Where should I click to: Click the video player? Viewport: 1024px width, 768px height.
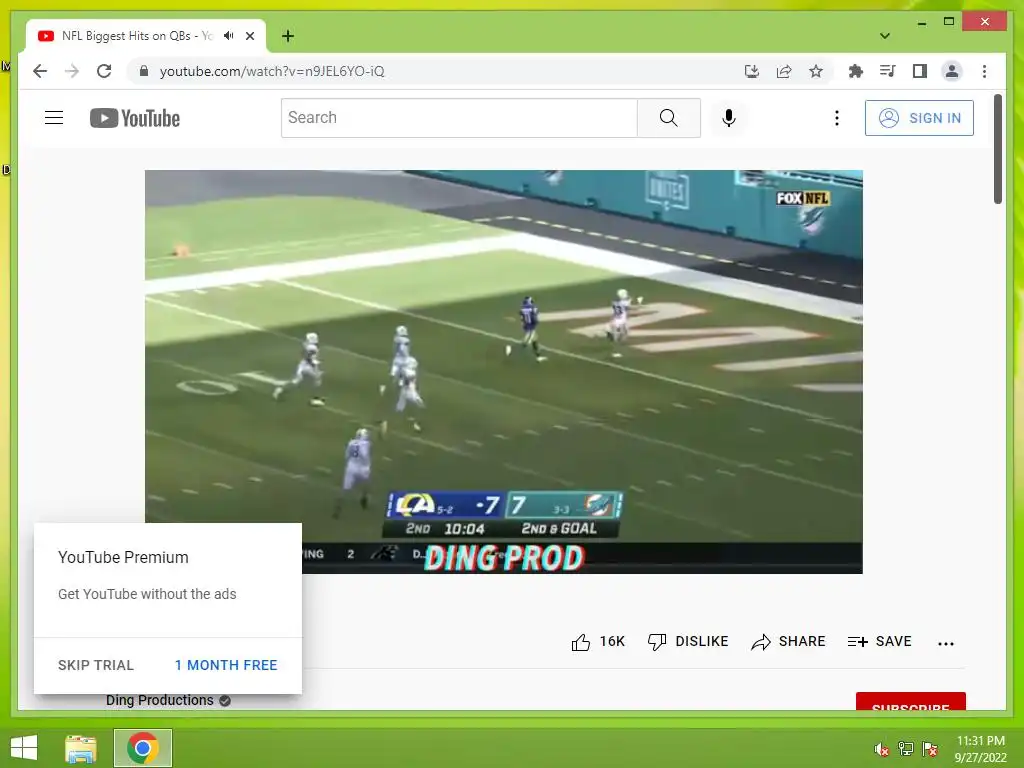click(x=504, y=372)
